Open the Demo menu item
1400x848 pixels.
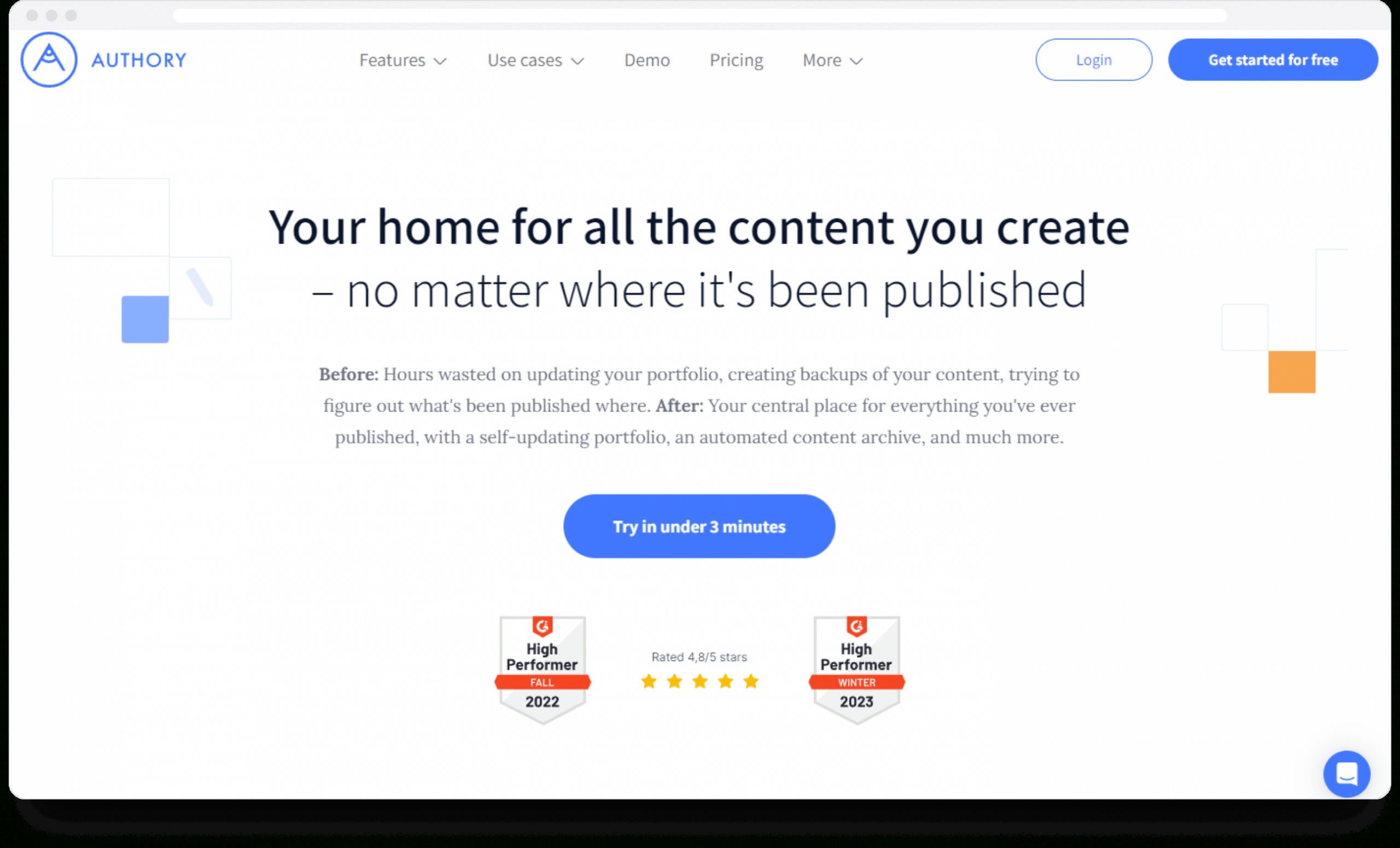(646, 59)
